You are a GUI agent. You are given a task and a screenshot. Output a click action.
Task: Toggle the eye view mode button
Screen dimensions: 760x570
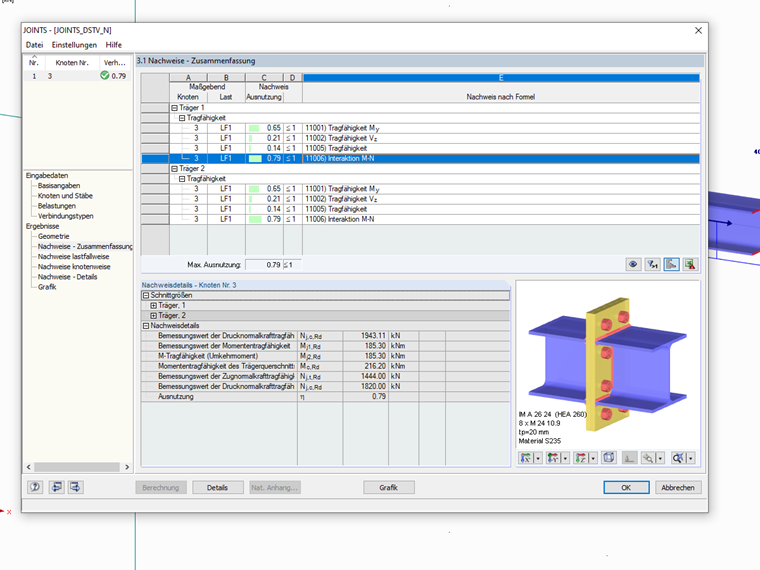(633, 265)
